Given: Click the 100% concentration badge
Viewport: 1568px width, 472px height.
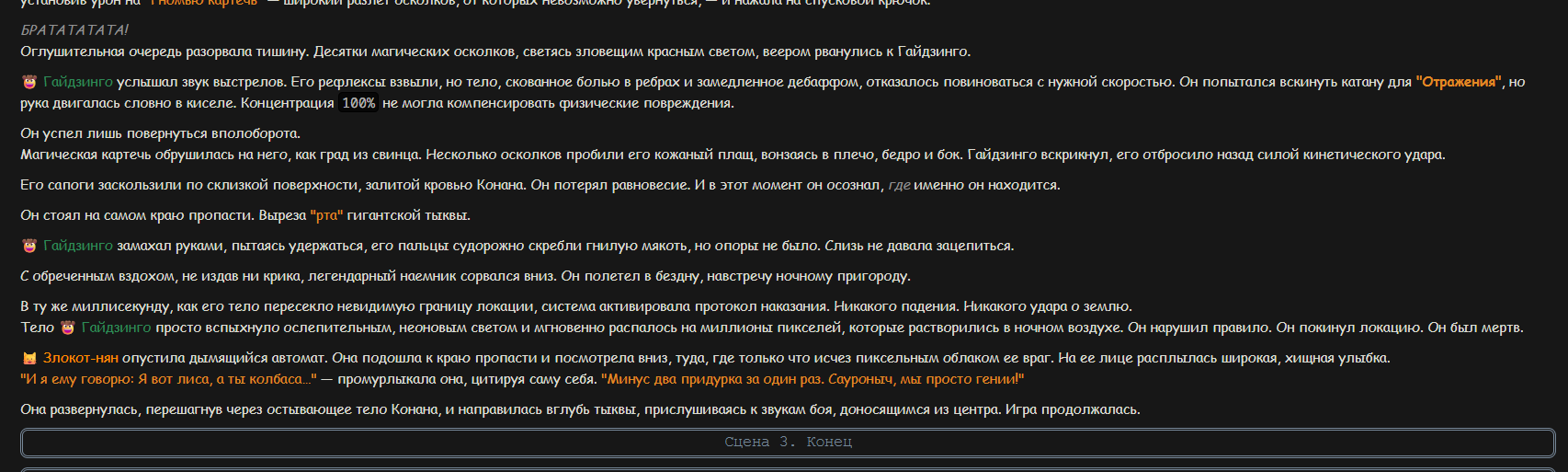Looking at the screenshot, I should [x=358, y=104].
